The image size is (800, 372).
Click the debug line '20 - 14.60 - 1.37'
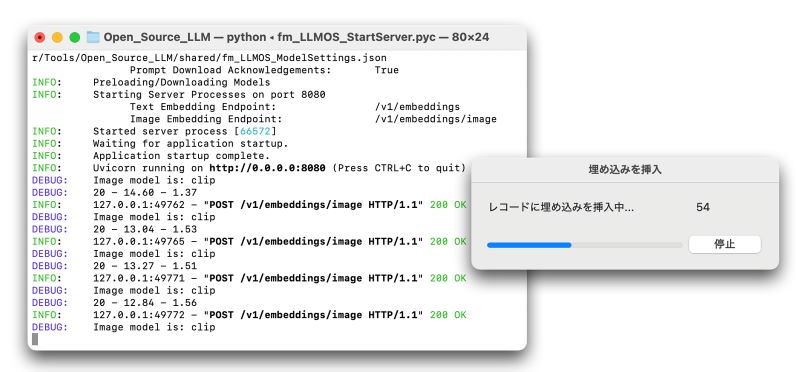(145, 192)
